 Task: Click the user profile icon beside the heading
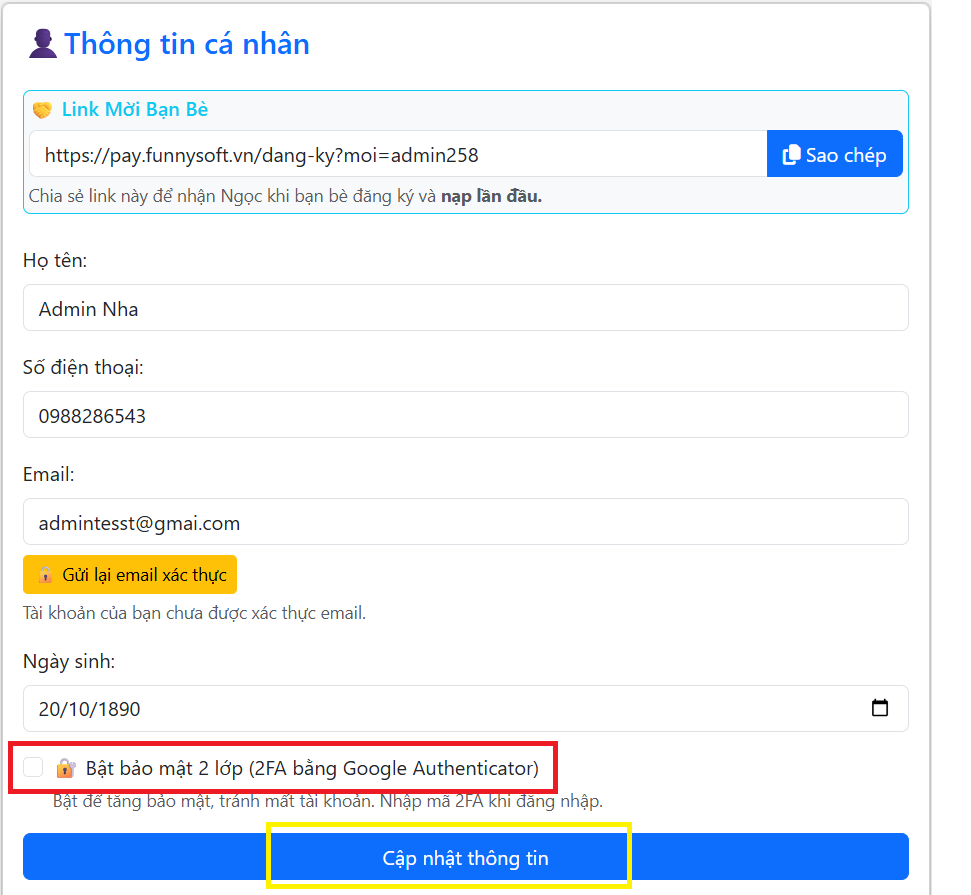[x=42, y=44]
